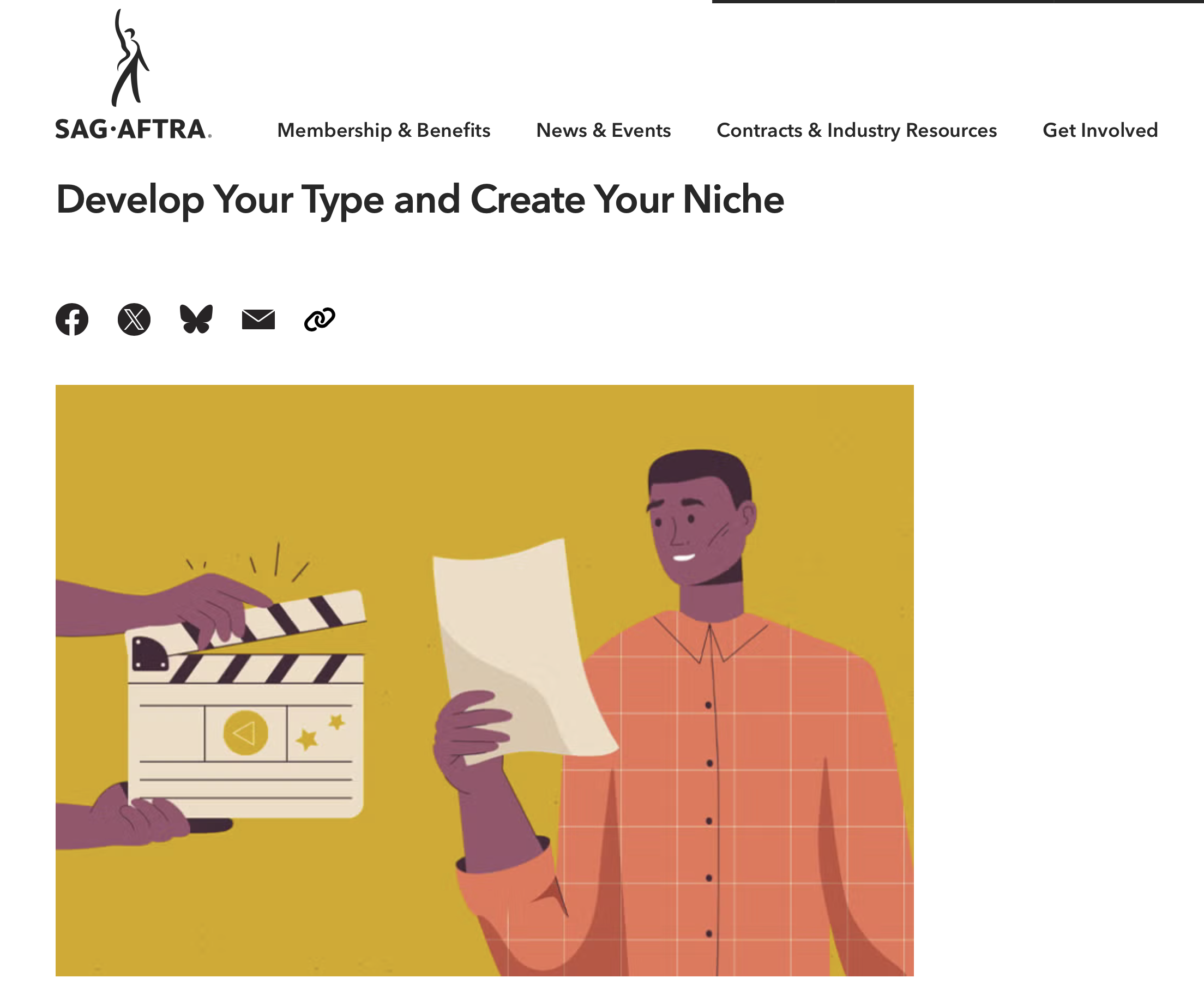Share article on Facebook
The height and width of the screenshot is (990, 1204).
click(x=72, y=319)
